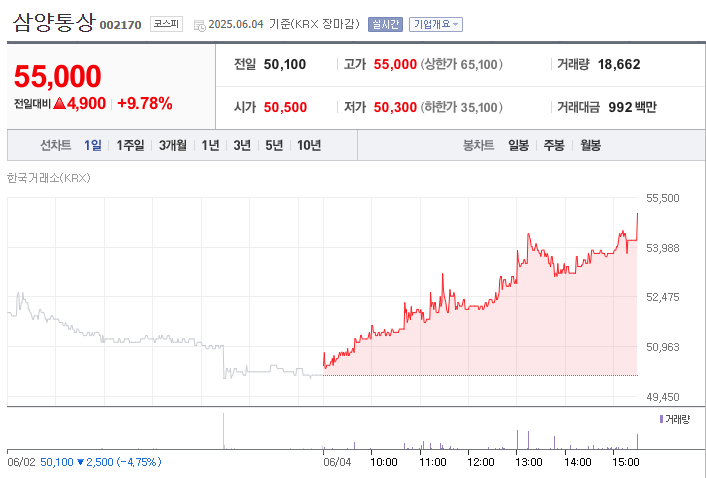Show the 3개월 line chart

click(173, 146)
